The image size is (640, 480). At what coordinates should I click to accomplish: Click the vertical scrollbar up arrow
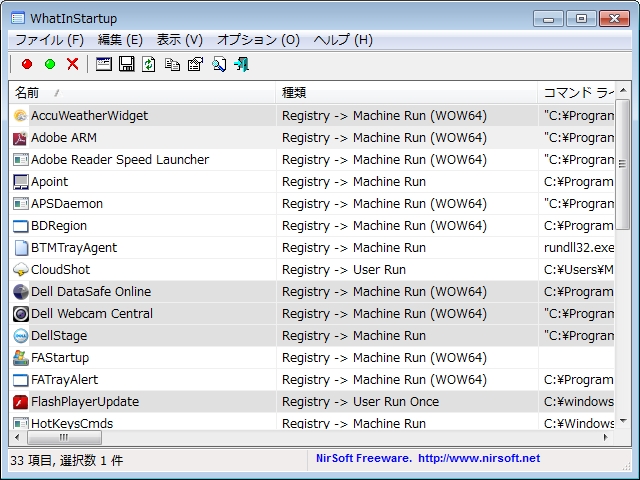click(x=623, y=90)
